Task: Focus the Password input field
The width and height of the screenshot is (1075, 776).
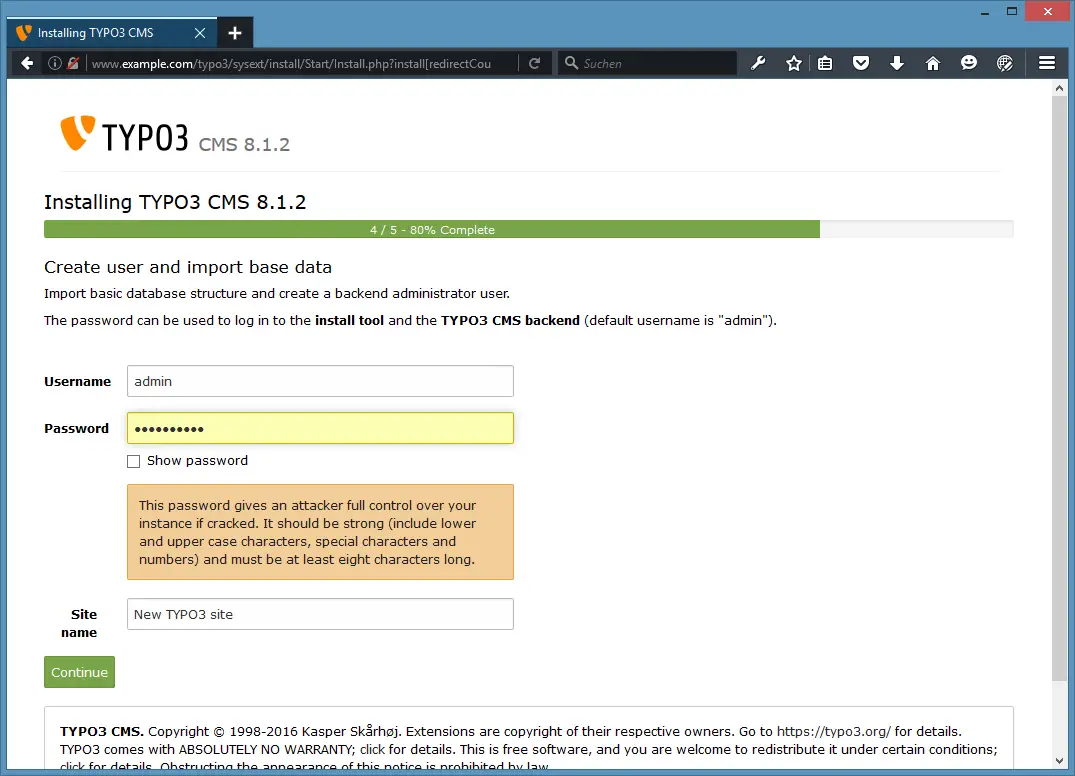Action: tap(320, 428)
